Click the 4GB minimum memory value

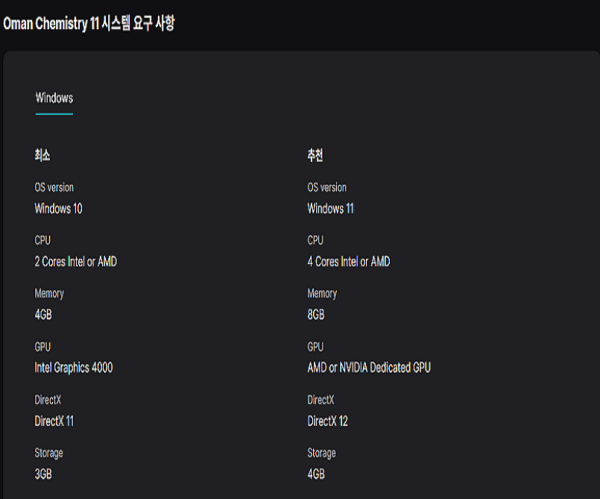(x=45, y=314)
